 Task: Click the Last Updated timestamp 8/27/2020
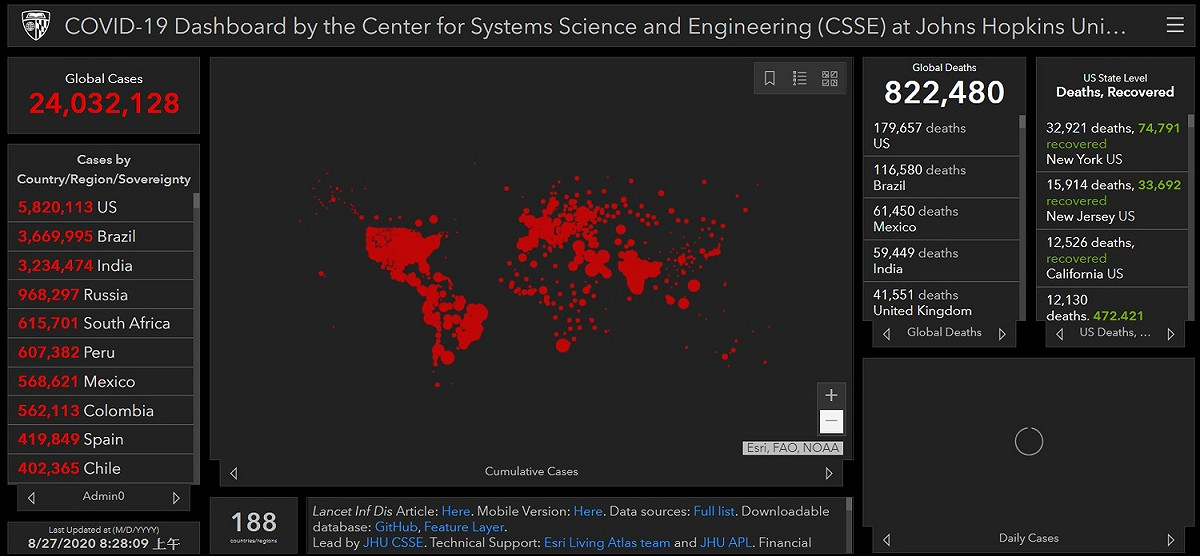coord(104,546)
